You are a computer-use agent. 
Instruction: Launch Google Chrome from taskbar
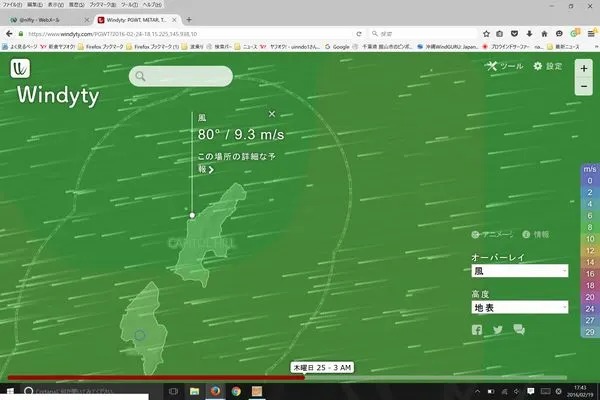[x=236, y=391]
